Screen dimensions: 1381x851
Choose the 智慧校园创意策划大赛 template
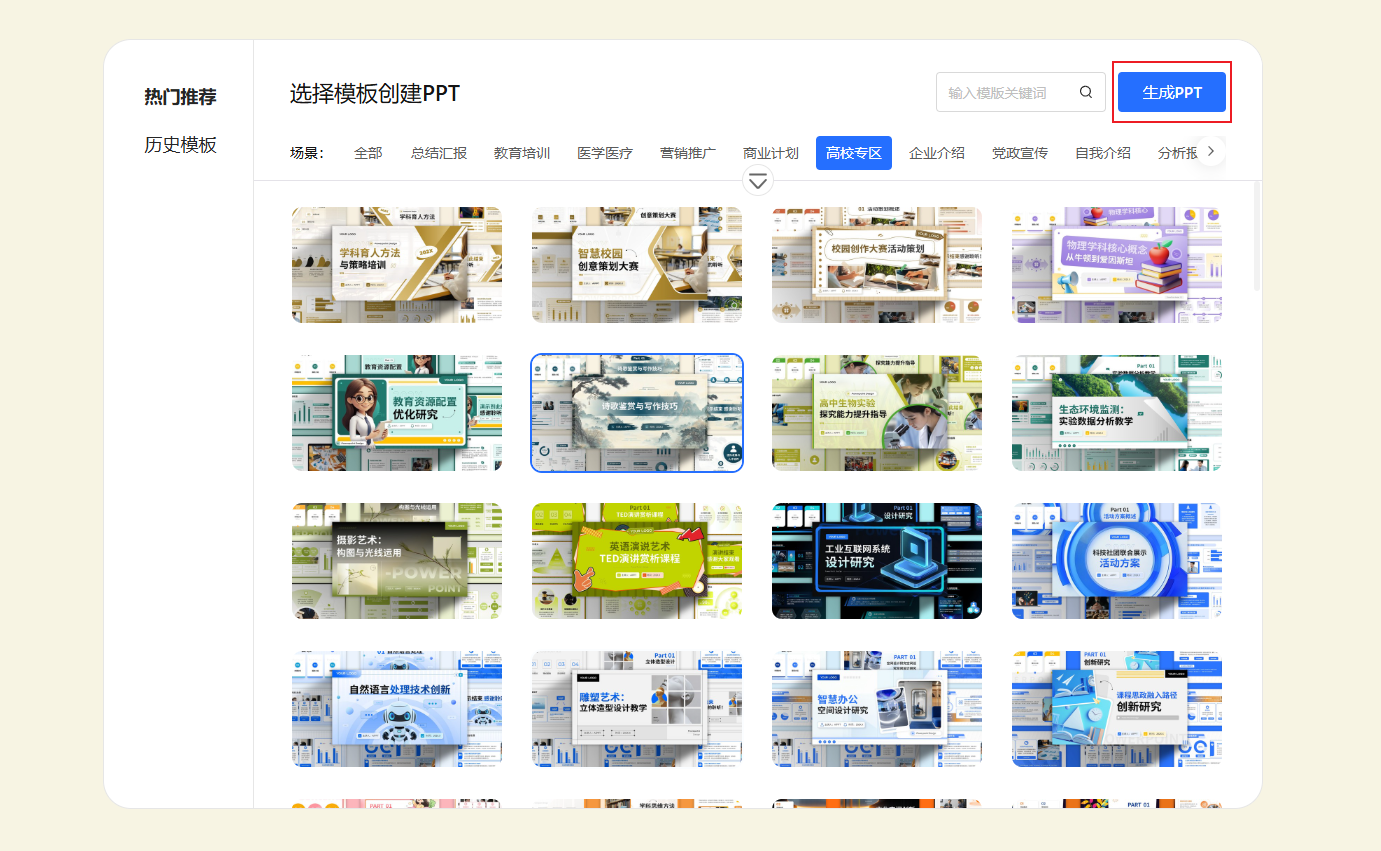click(x=637, y=265)
